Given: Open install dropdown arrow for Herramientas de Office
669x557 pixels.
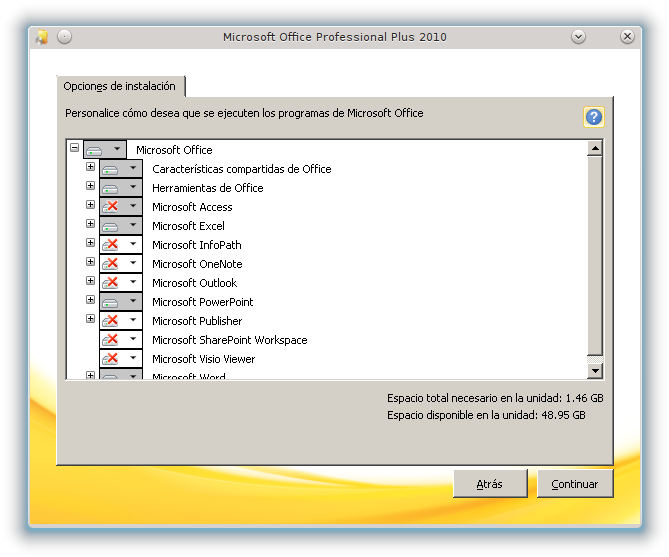Looking at the screenshot, I should click(133, 187).
